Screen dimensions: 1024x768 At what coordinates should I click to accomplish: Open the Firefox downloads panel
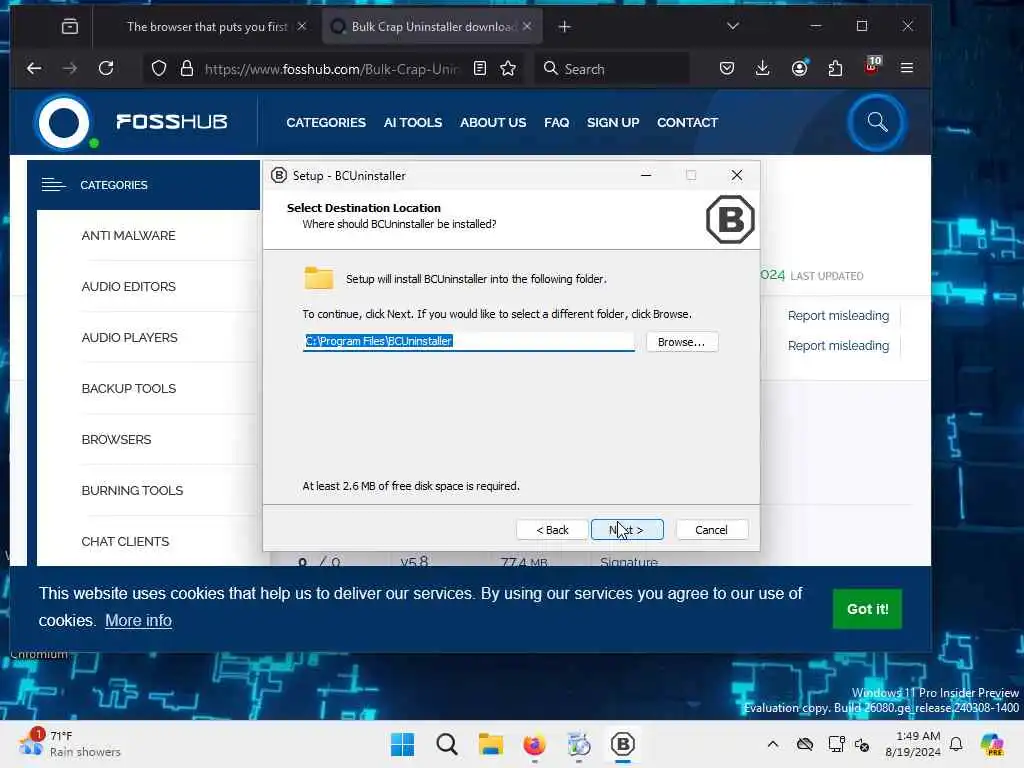(x=762, y=68)
